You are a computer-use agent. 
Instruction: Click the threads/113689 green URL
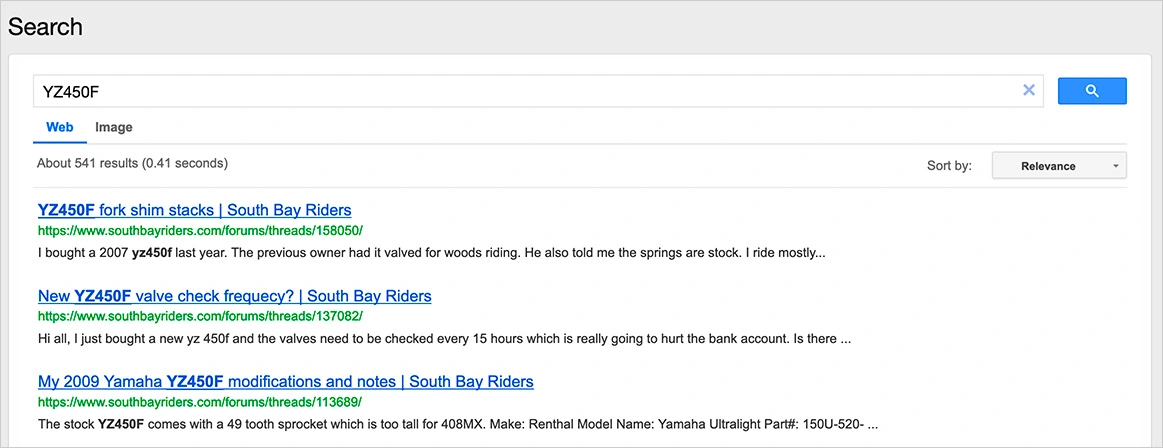coord(200,403)
